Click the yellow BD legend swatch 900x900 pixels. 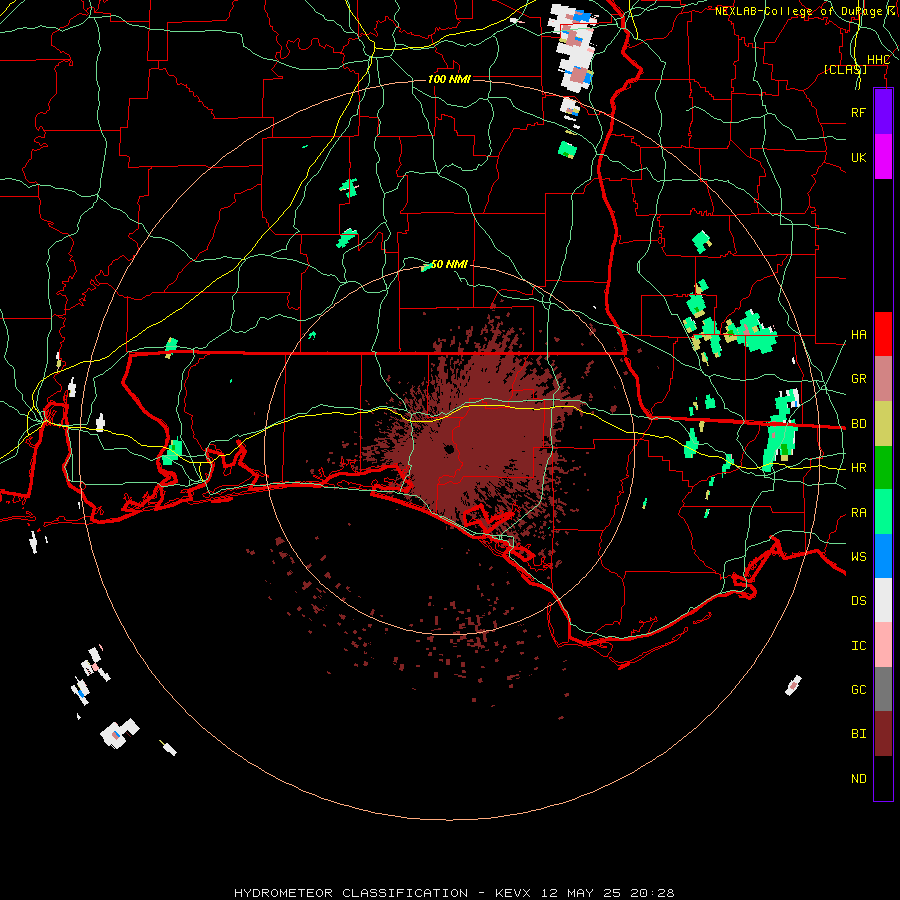coord(883,424)
